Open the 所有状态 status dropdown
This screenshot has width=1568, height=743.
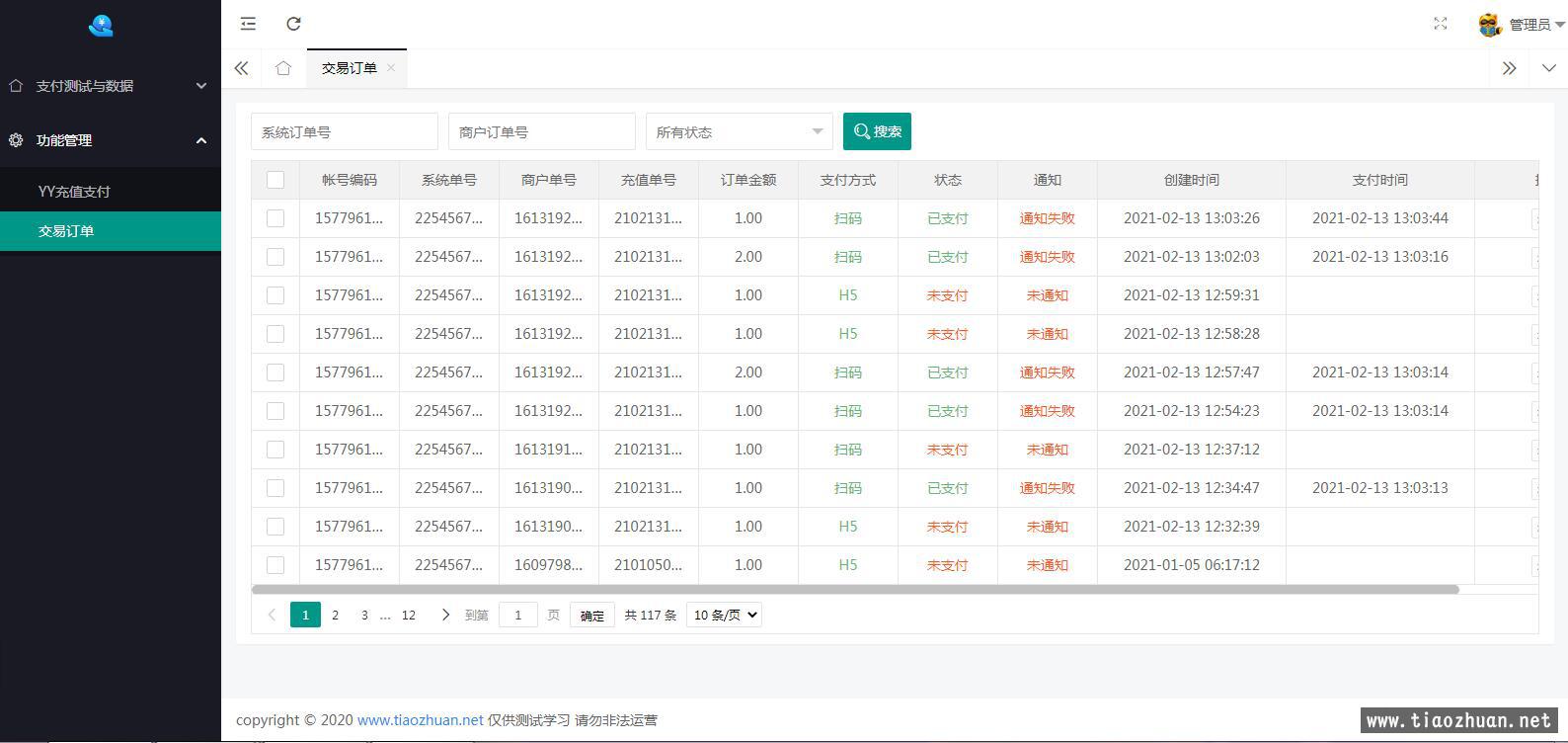click(x=739, y=131)
